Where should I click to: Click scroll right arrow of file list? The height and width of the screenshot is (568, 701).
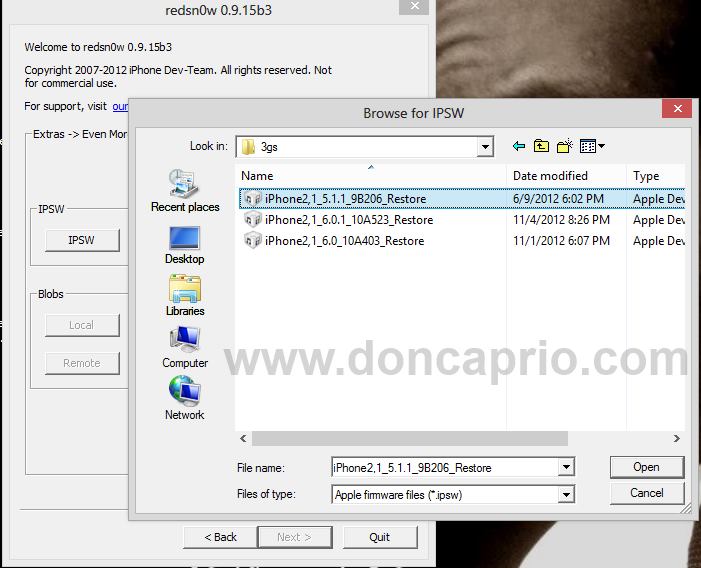coord(677,438)
